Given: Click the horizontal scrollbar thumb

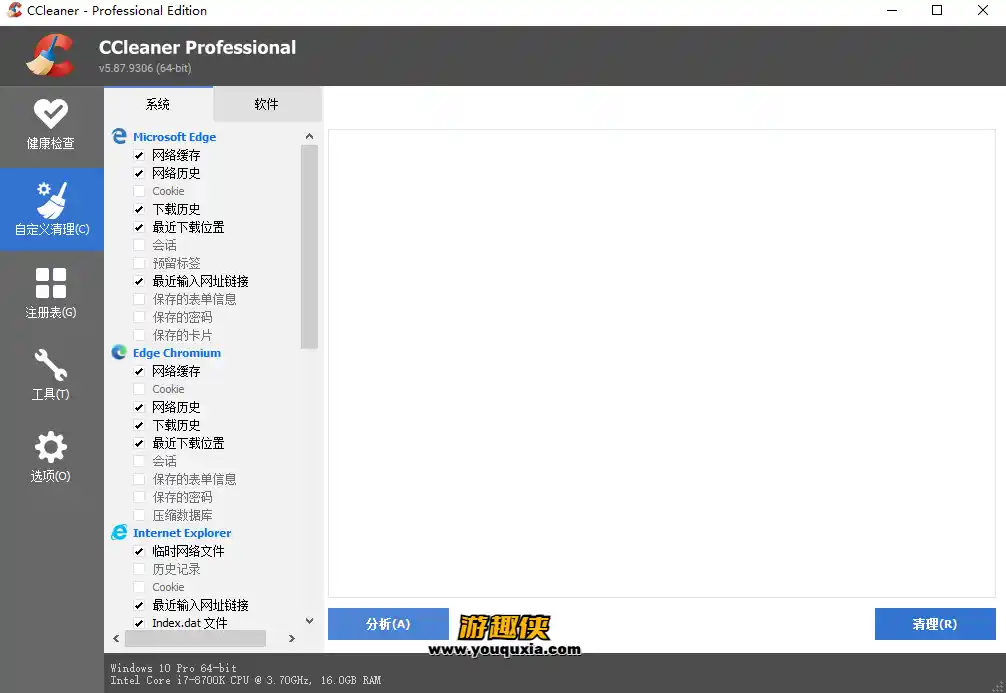Looking at the screenshot, I should tap(195, 638).
